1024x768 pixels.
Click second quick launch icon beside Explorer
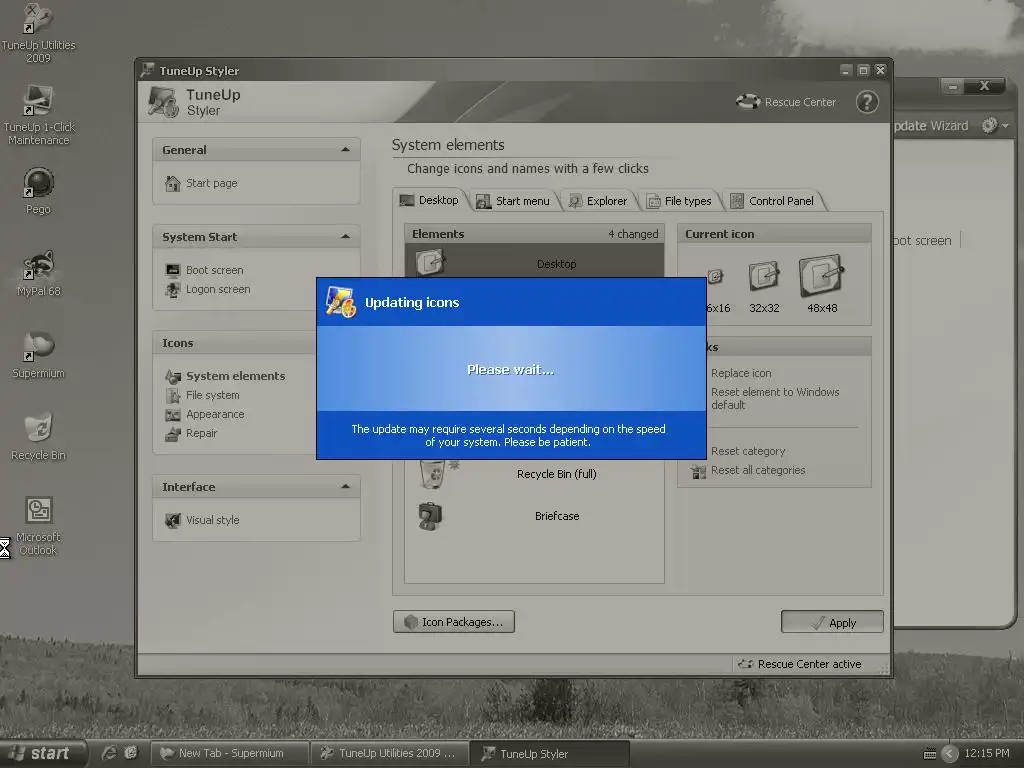pos(131,753)
